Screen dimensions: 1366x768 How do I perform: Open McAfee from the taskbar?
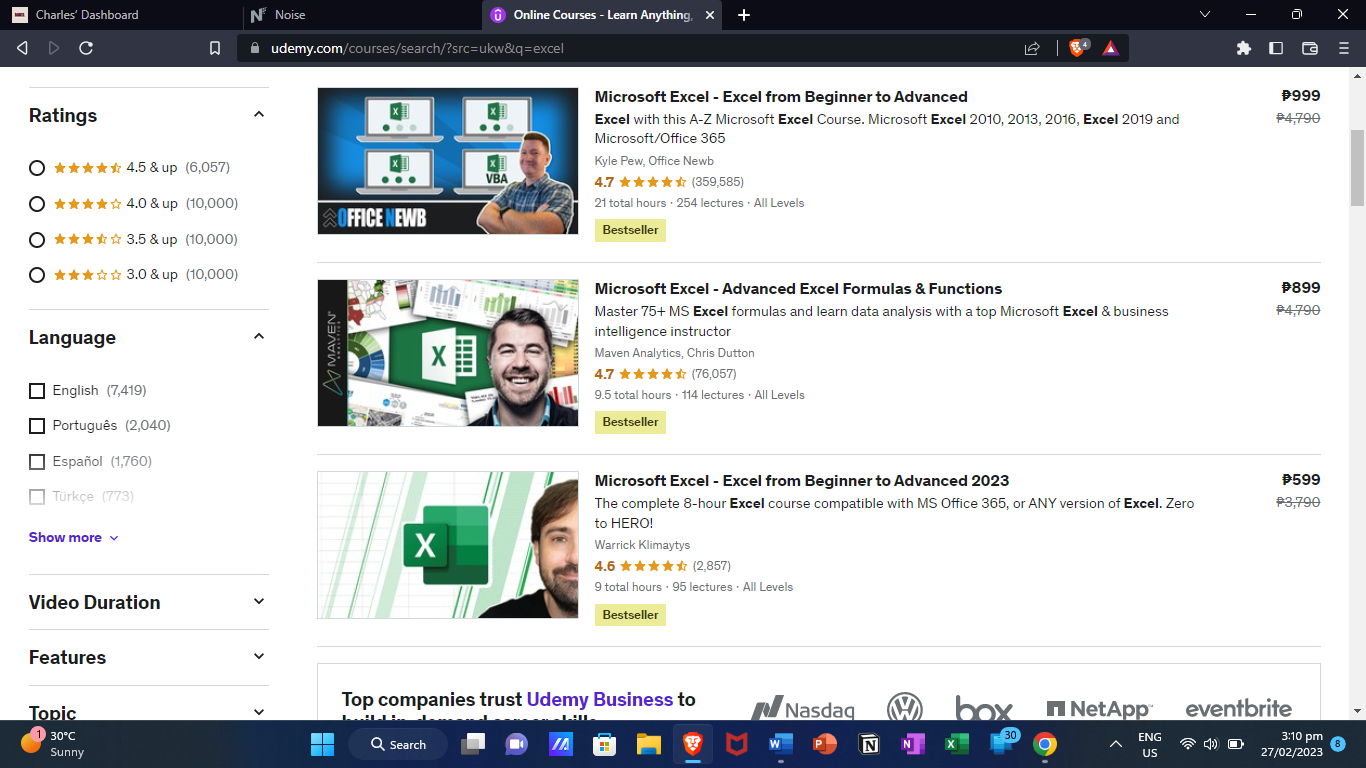(x=737, y=744)
